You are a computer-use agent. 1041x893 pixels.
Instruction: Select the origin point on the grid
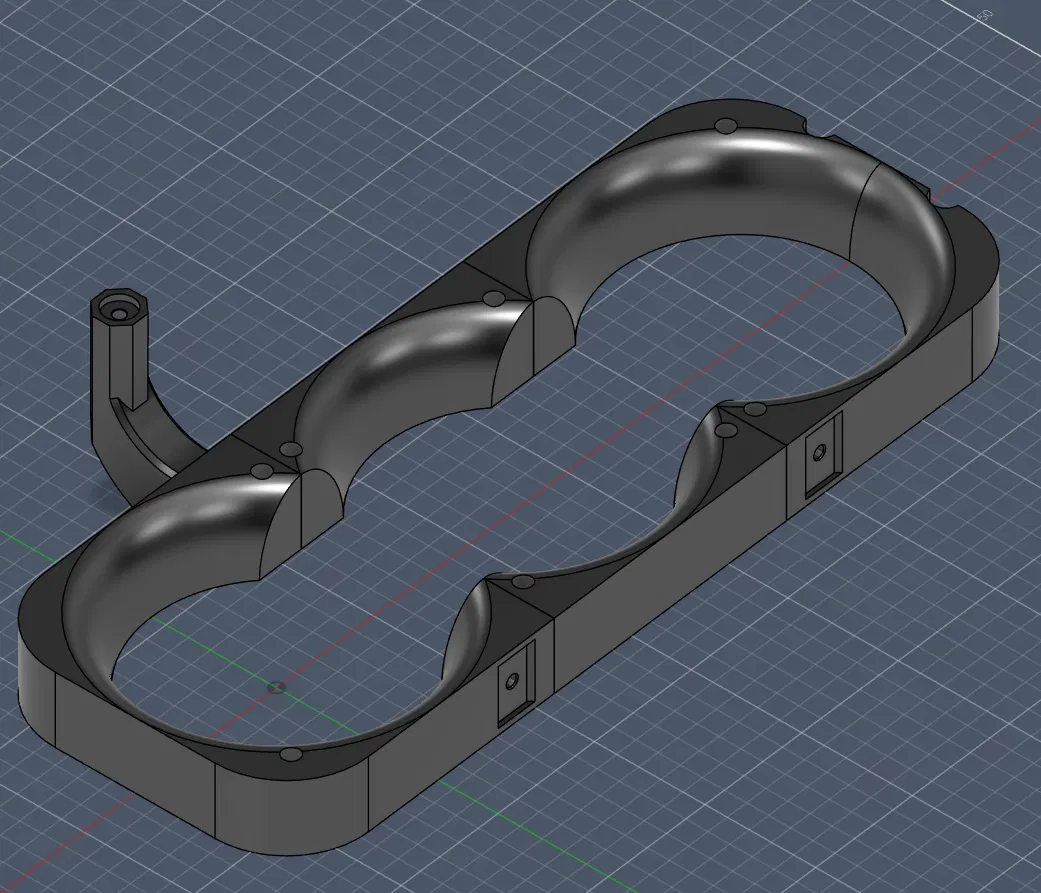(276, 687)
